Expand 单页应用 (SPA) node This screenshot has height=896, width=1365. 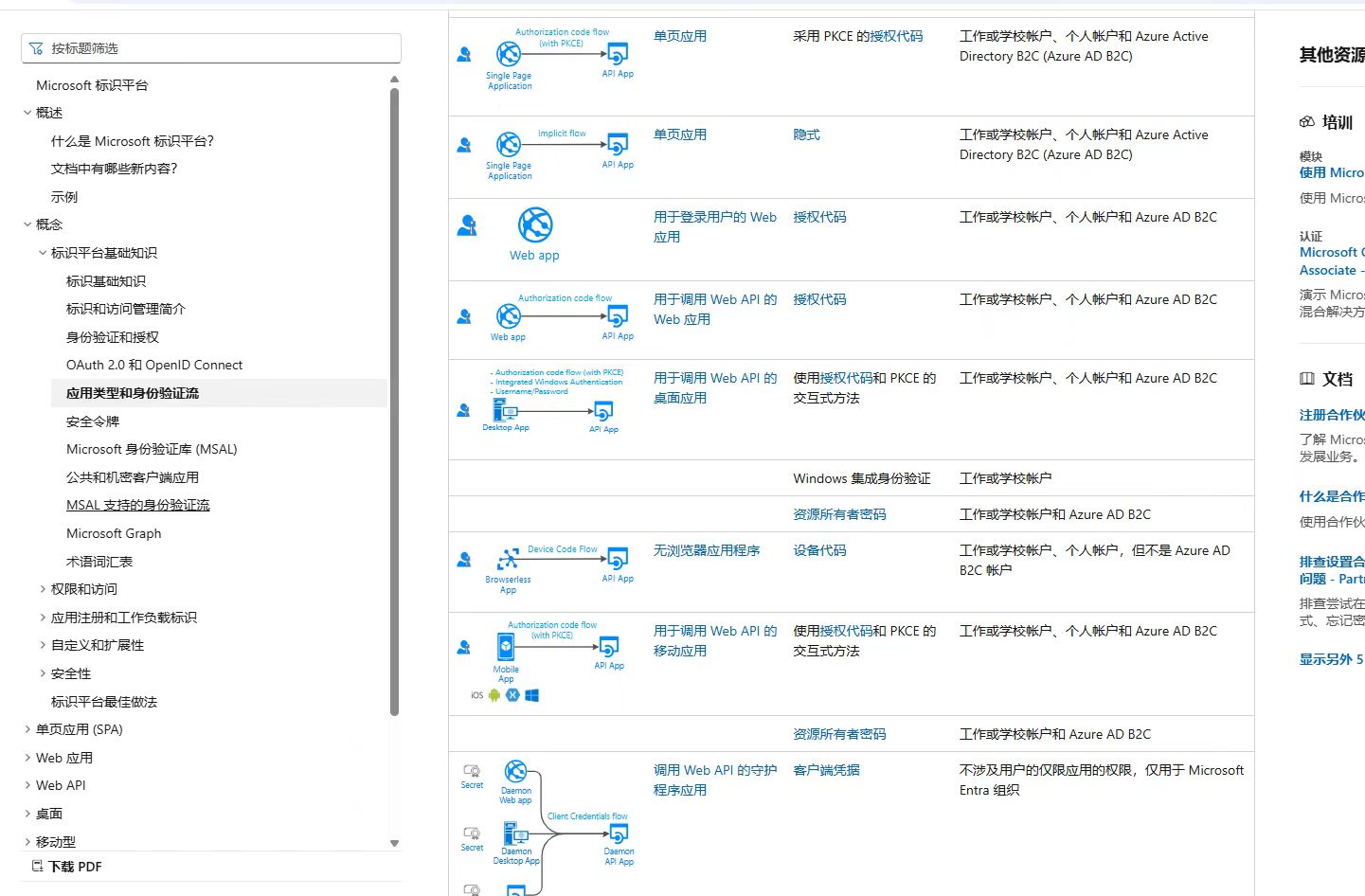(x=27, y=729)
